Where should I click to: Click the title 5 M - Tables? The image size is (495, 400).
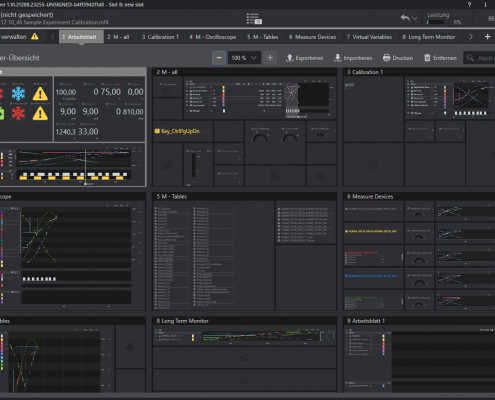tap(172, 197)
